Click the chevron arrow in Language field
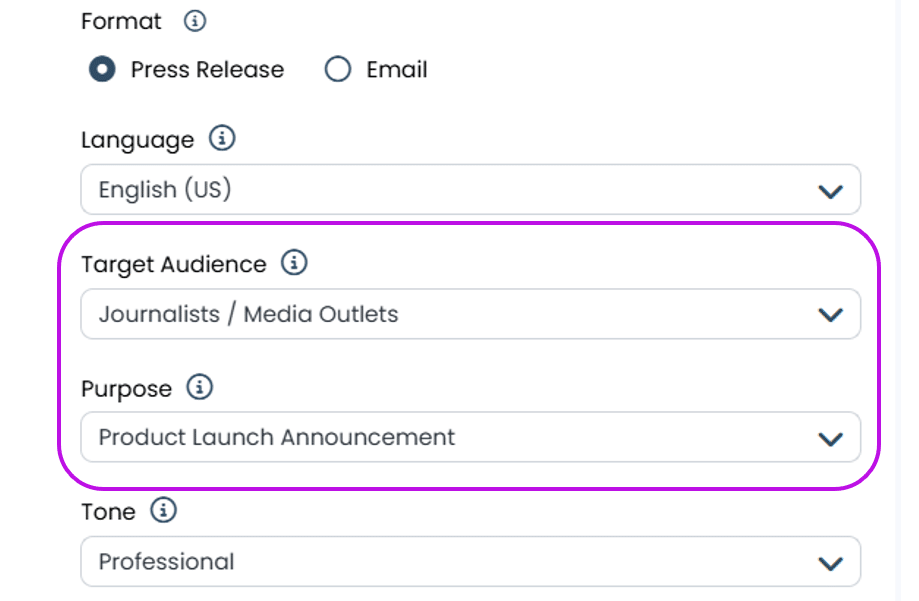 [830, 191]
